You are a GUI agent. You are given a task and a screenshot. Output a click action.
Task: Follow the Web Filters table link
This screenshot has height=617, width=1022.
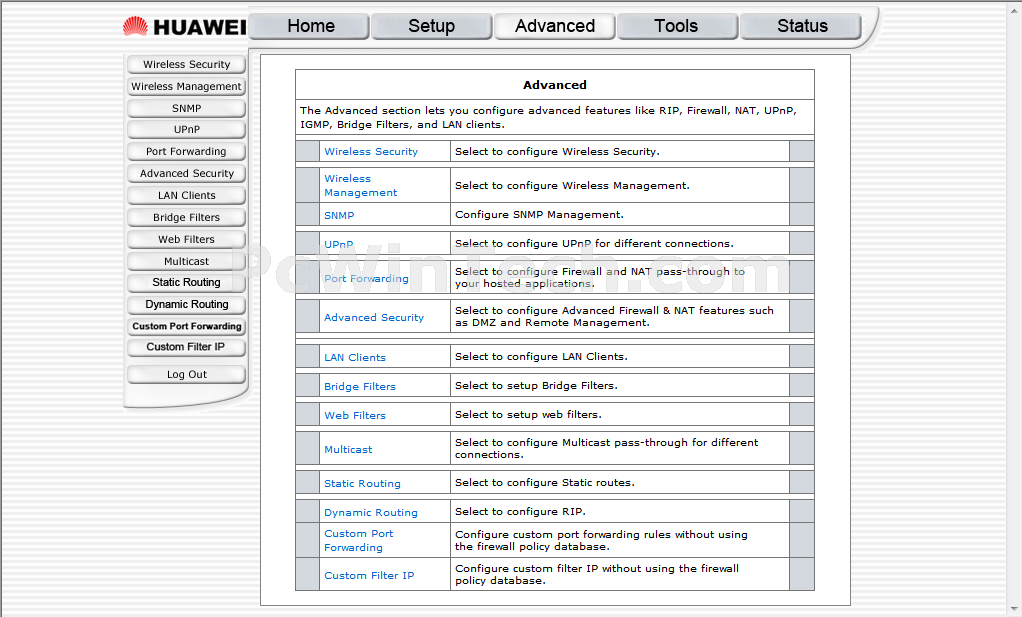[x=355, y=415]
